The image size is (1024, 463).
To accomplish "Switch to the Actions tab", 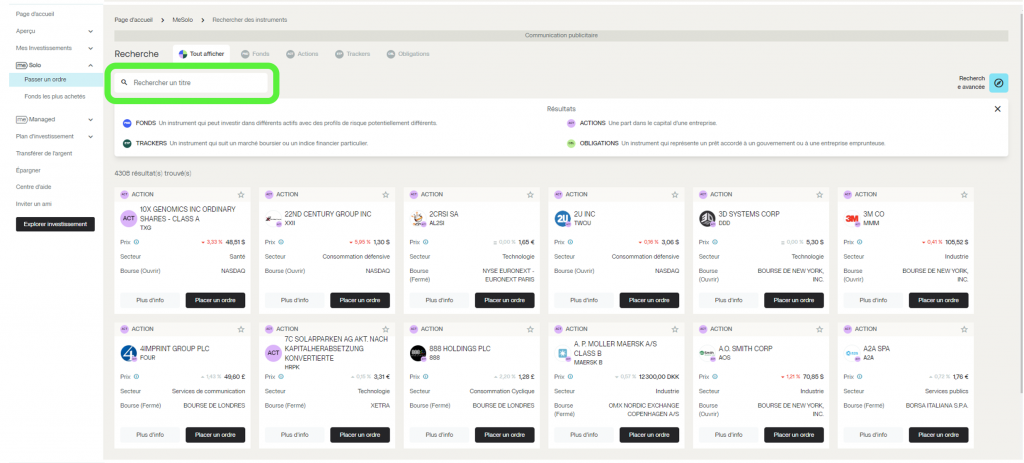I will pos(302,54).
